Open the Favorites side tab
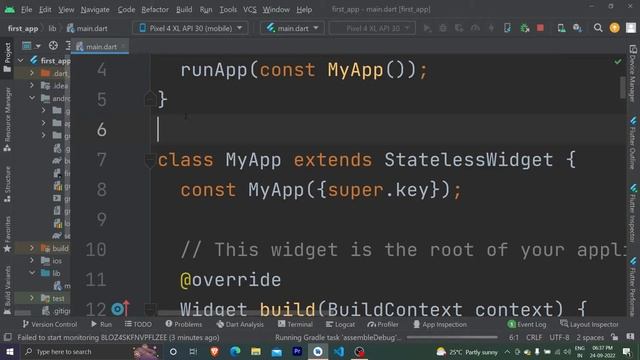 [7, 234]
